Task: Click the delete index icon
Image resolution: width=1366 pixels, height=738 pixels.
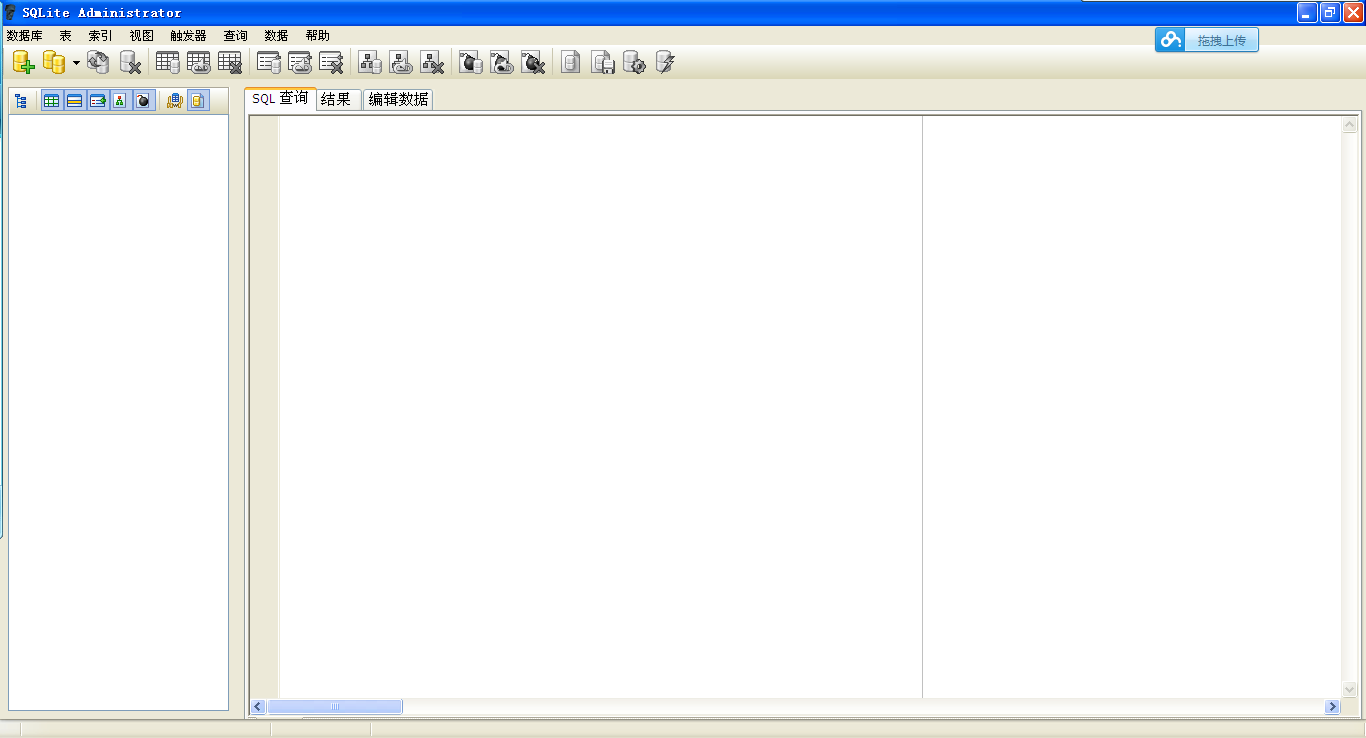Action: [x=331, y=62]
